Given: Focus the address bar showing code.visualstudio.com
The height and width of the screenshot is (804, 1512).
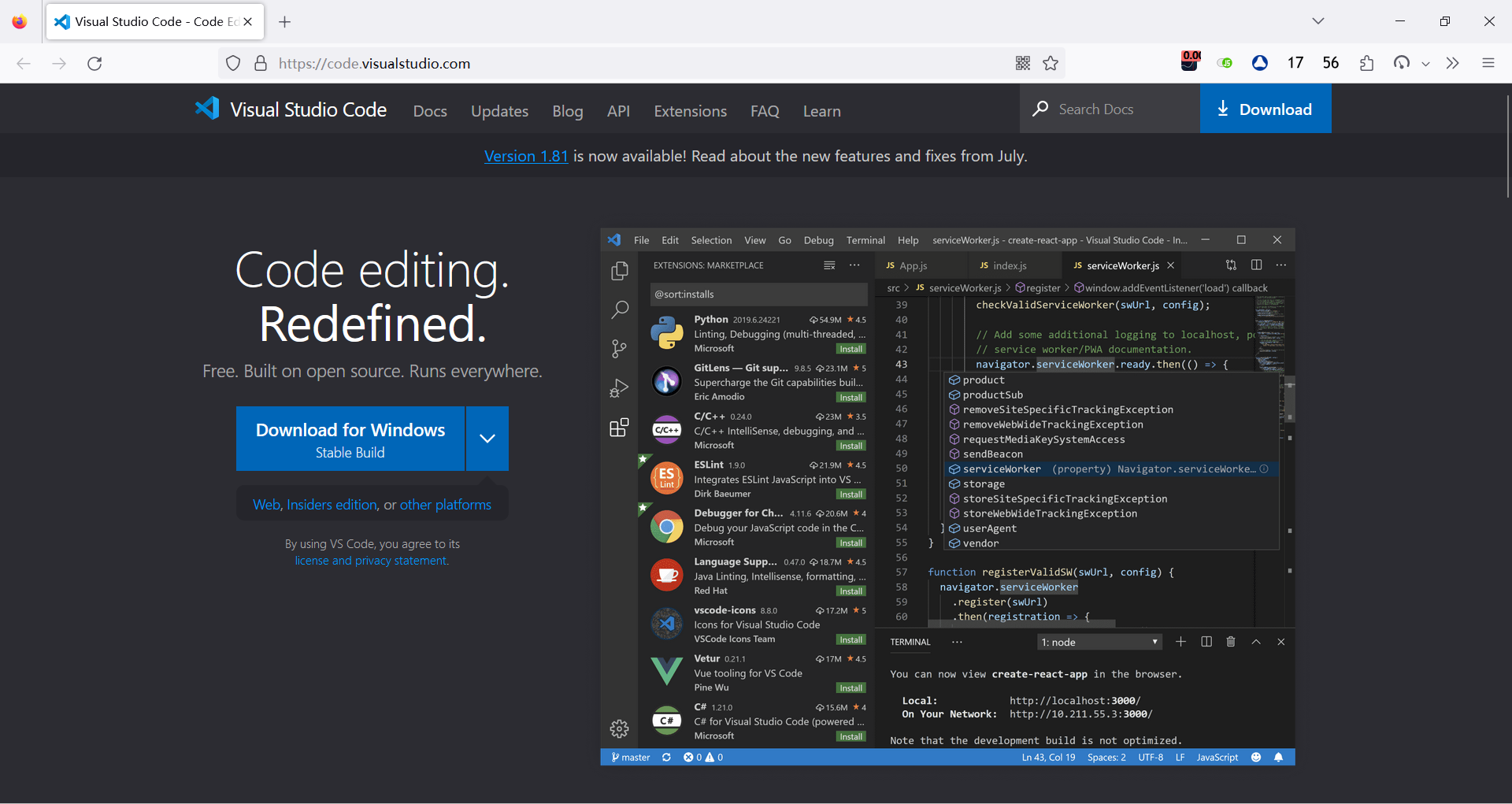Looking at the screenshot, I should pos(642,63).
